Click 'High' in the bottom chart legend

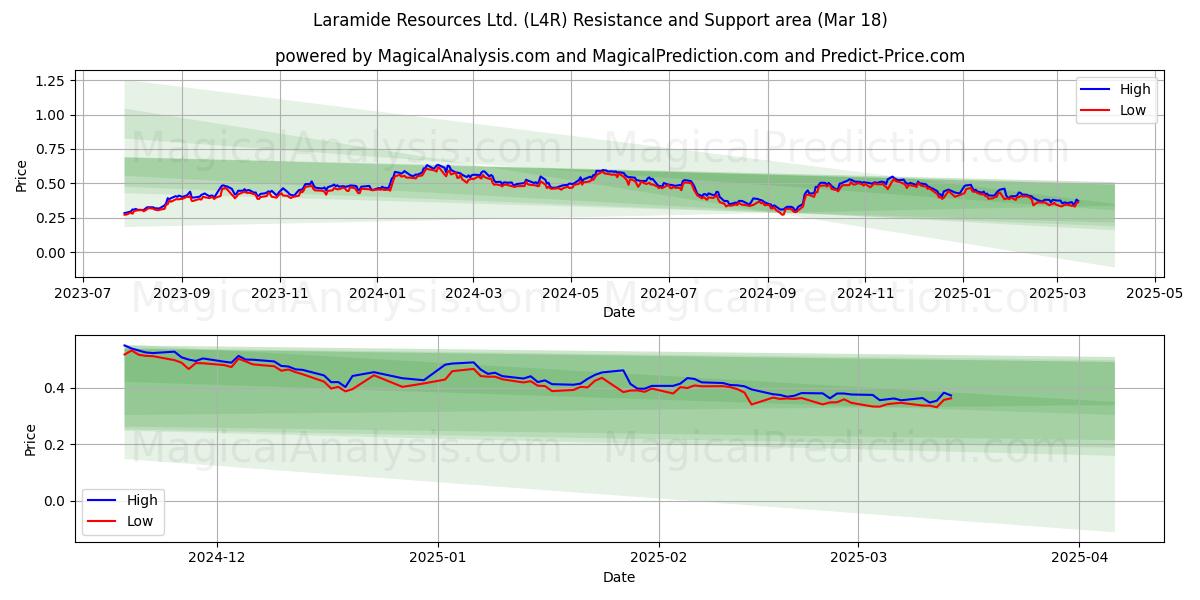[x=141, y=500]
